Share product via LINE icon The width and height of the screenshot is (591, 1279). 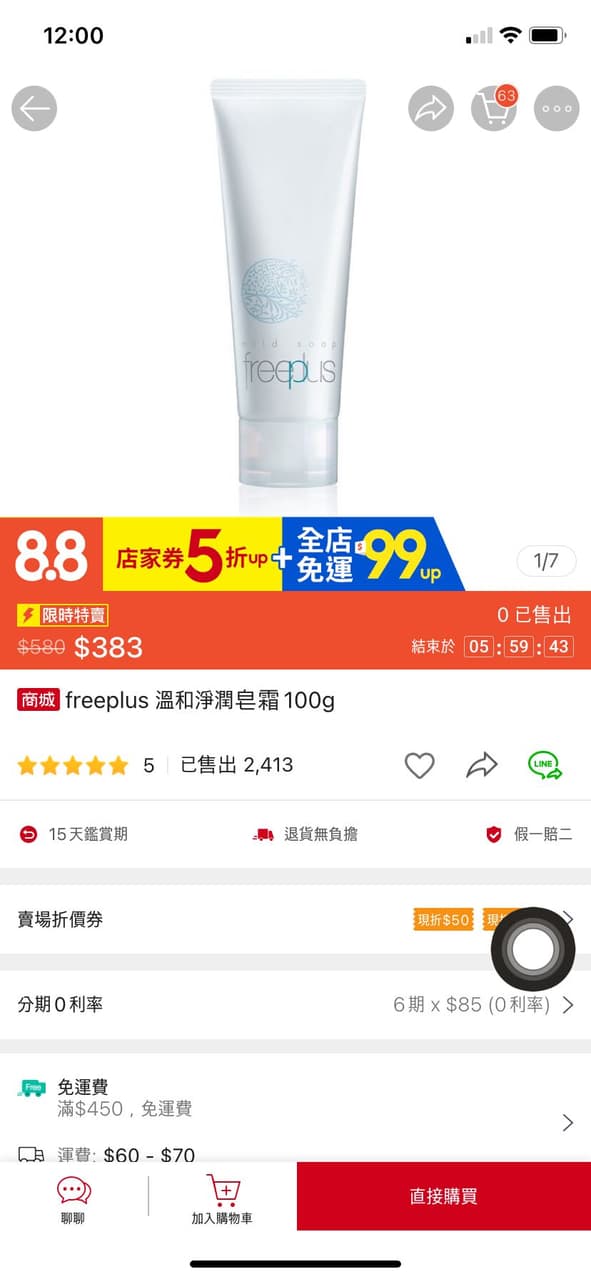click(x=545, y=766)
